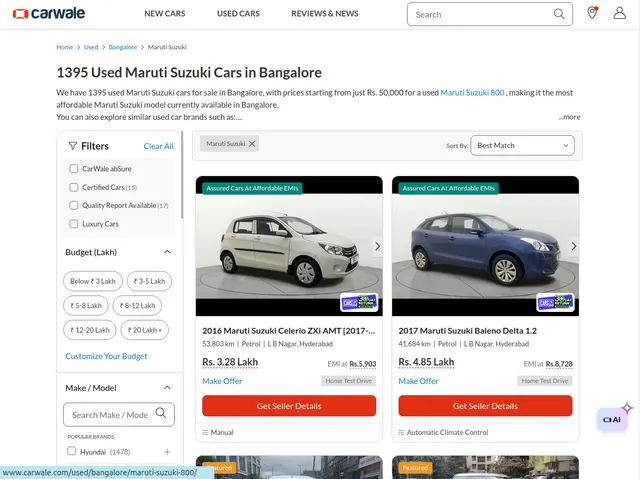Open the user profile icon

coord(620,13)
